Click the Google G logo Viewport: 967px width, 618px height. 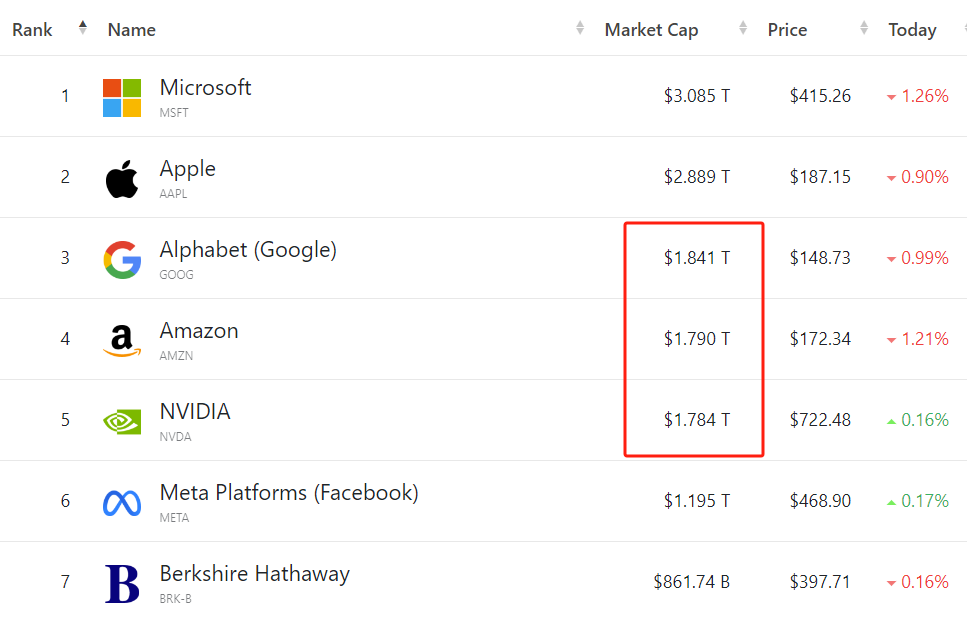pyautogui.click(x=122, y=260)
